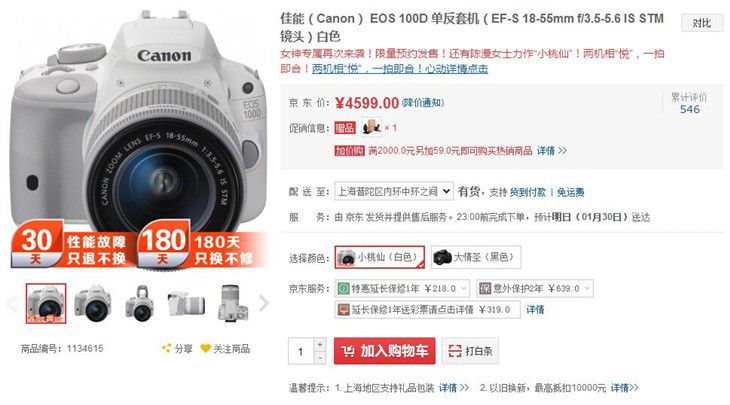Increase quantity with the plus stepper

coord(320,344)
